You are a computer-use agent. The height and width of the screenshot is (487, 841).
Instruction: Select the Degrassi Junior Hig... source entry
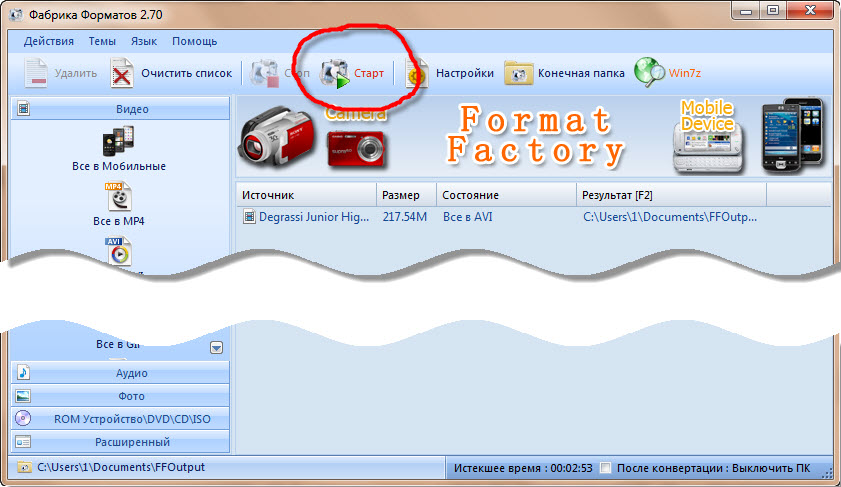point(314,217)
